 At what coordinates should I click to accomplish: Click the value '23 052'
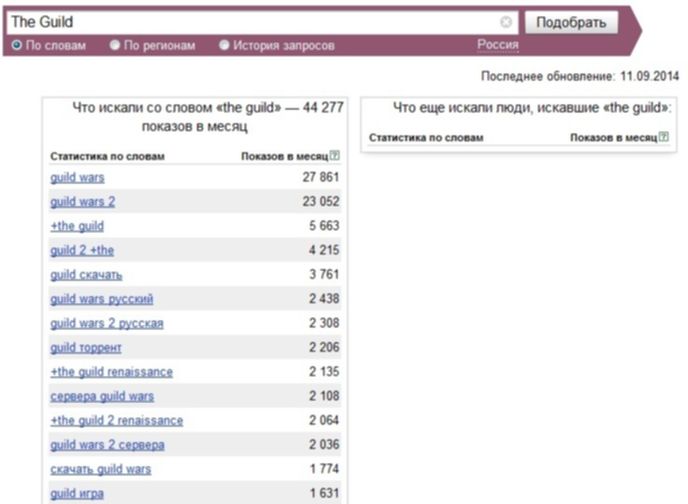(321, 201)
